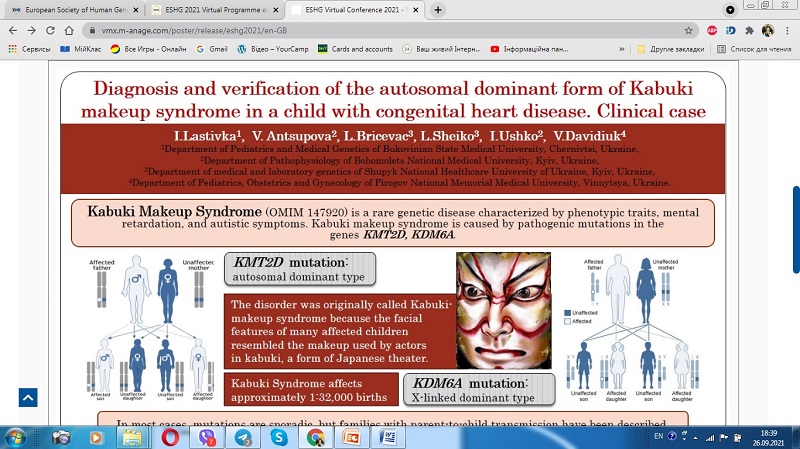Launch Telegram from the taskbar
This screenshot has height=449, width=800.
click(x=242, y=437)
